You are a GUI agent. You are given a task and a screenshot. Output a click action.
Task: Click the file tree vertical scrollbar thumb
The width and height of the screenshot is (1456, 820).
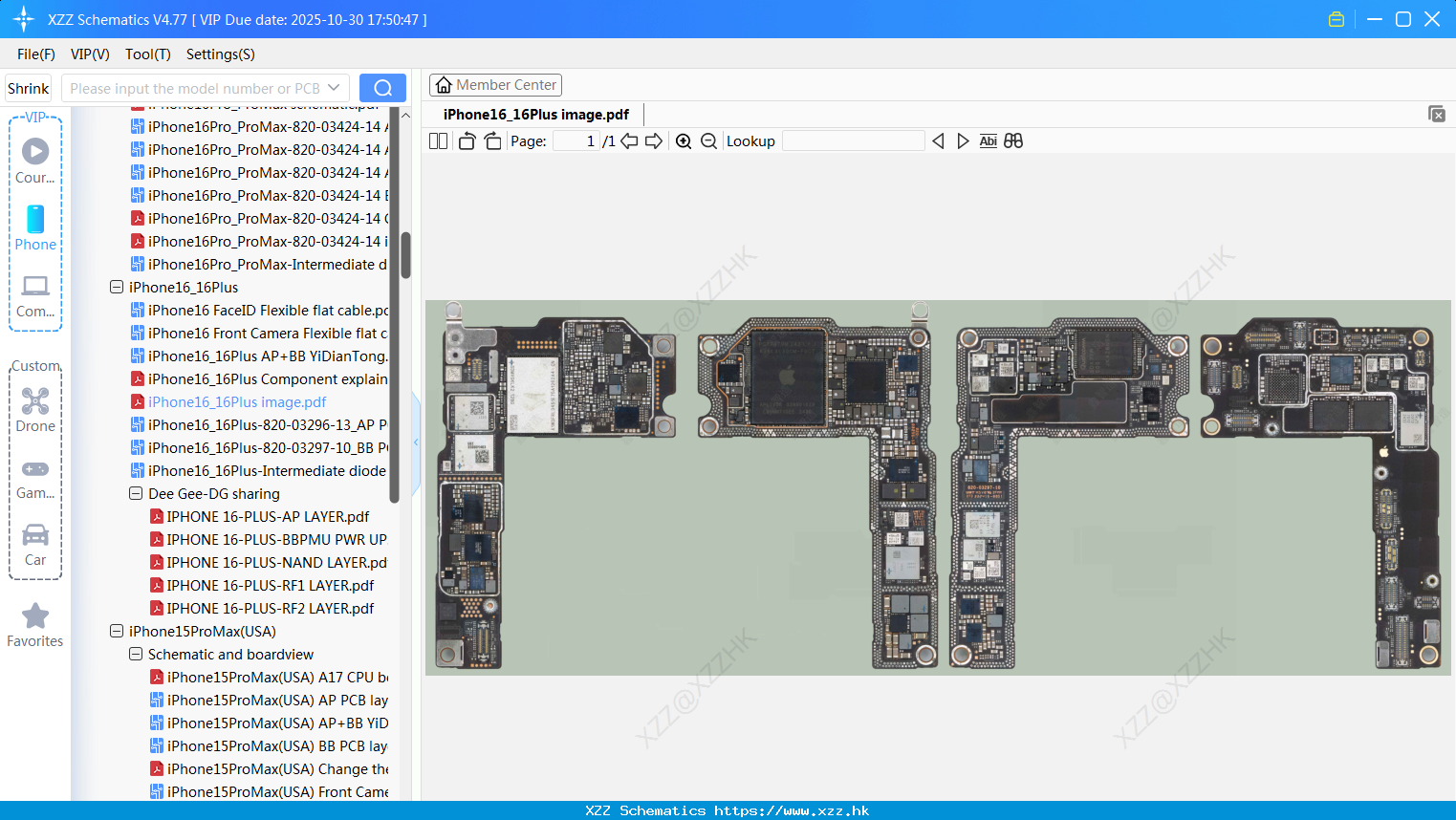tap(405, 255)
